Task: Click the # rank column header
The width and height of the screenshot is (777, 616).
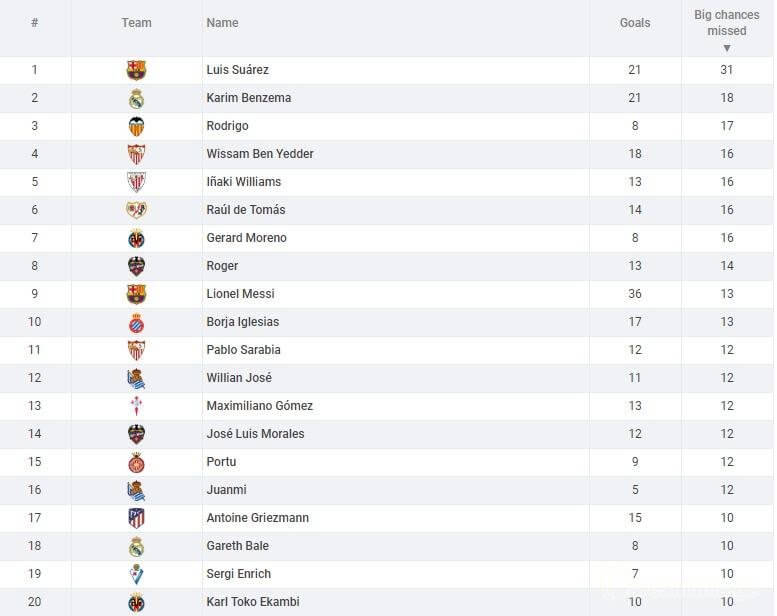Action: [x=34, y=23]
